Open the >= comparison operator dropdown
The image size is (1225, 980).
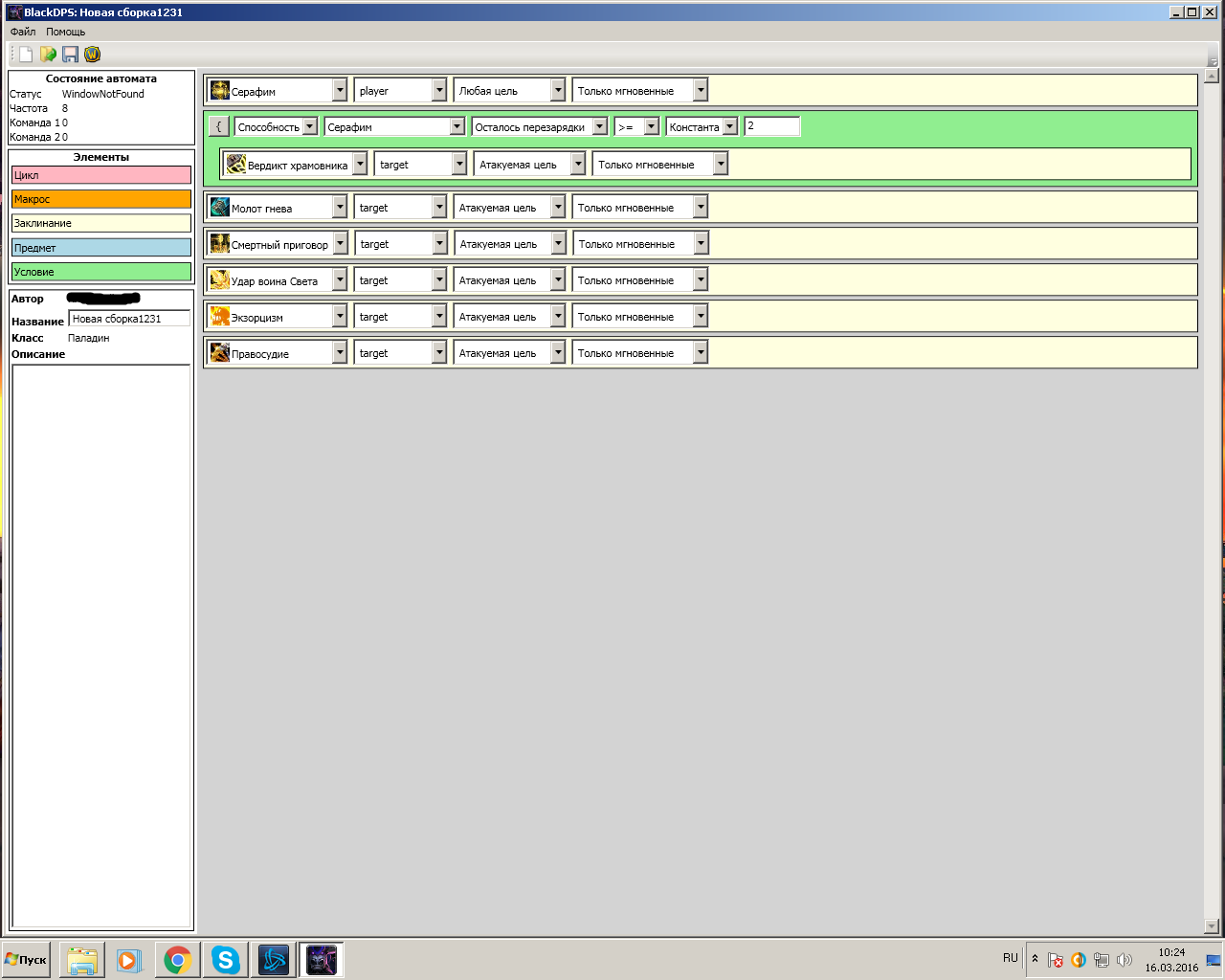coord(651,126)
